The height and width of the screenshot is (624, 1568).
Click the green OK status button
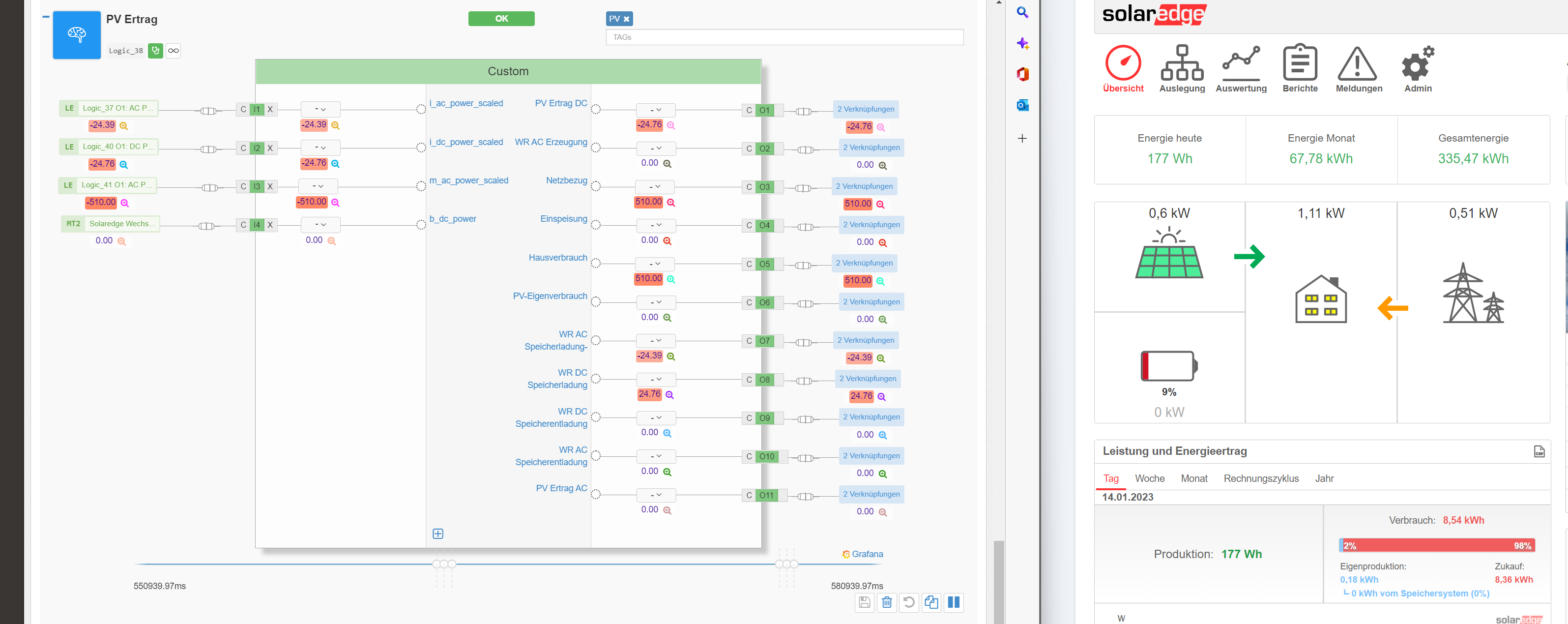pyautogui.click(x=501, y=18)
